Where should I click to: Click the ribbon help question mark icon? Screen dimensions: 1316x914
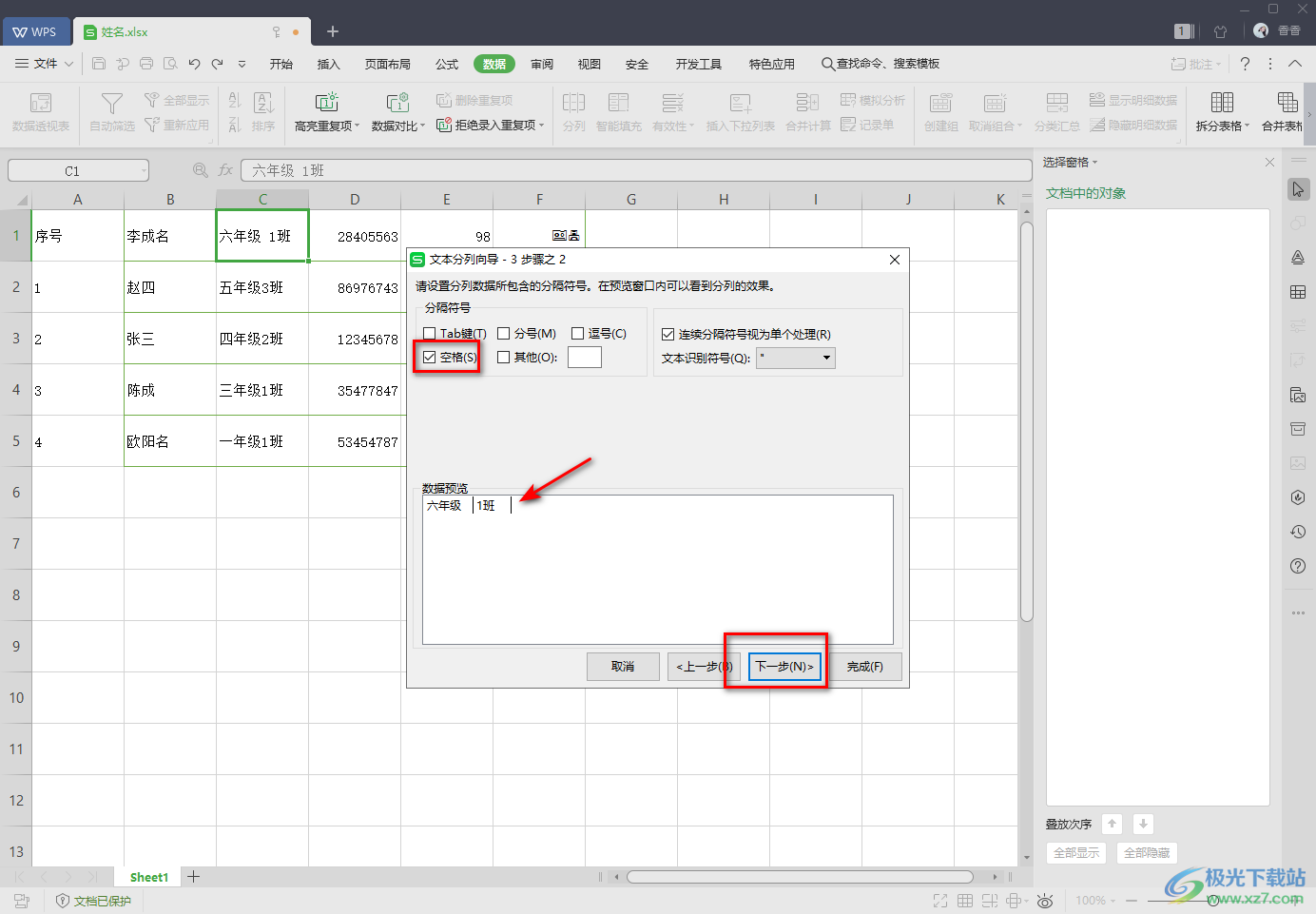coord(1245,64)
